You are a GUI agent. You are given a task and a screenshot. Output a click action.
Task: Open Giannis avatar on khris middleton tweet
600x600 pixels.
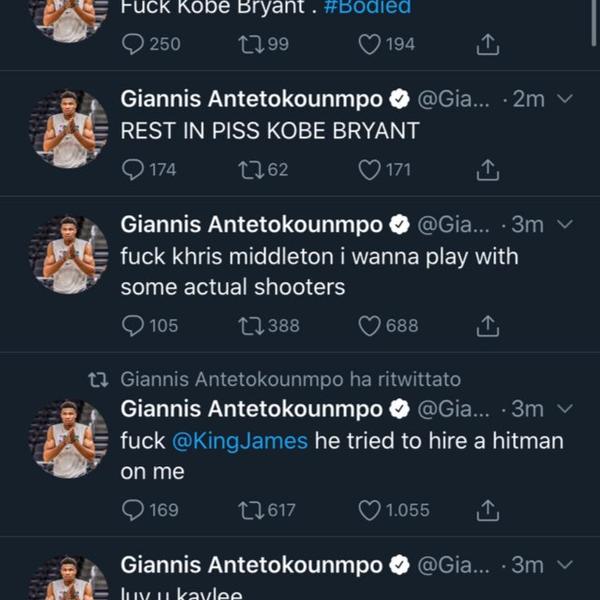[69, 255]
